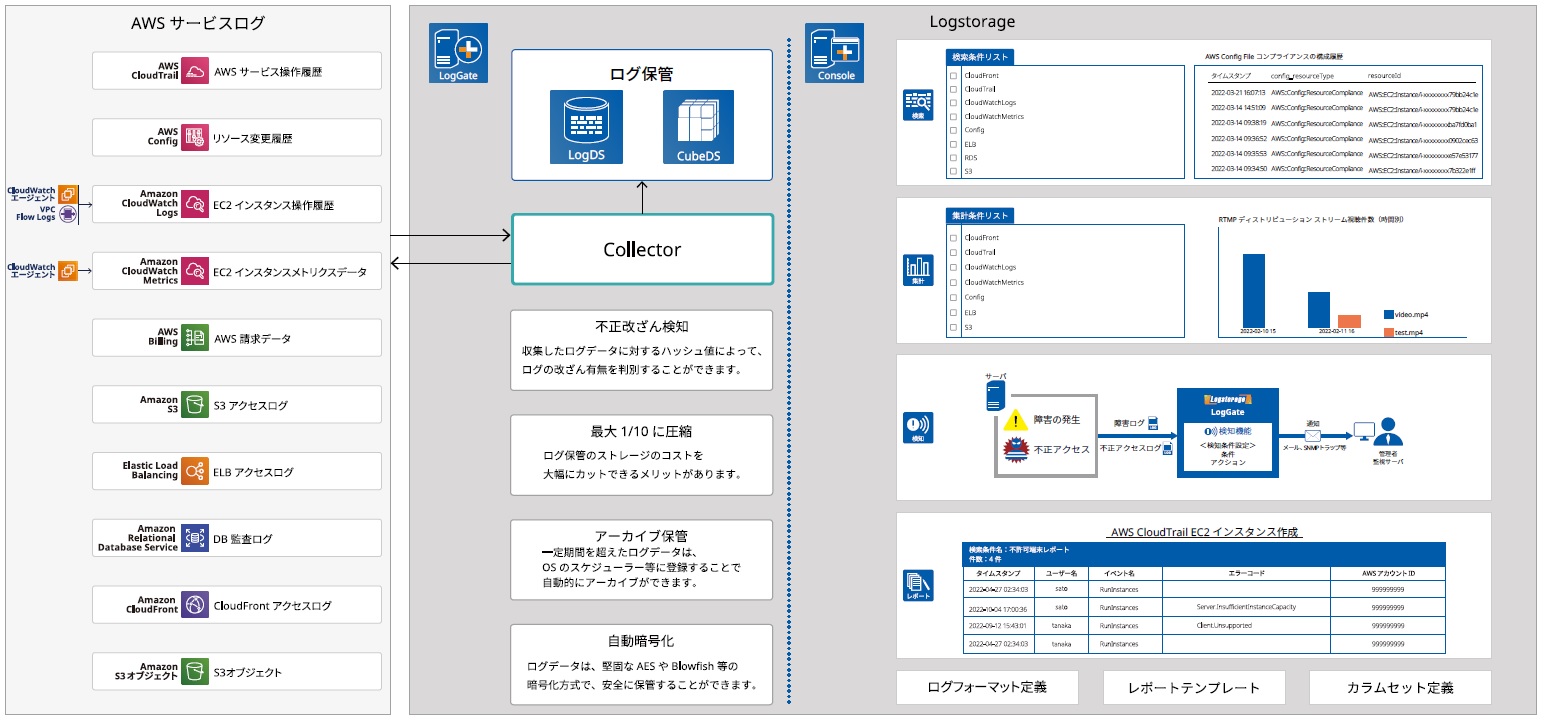Click the タイムスタンプ column header in the report table
Viewport: 1544px width, 724px height.
(x=998, y=573)
